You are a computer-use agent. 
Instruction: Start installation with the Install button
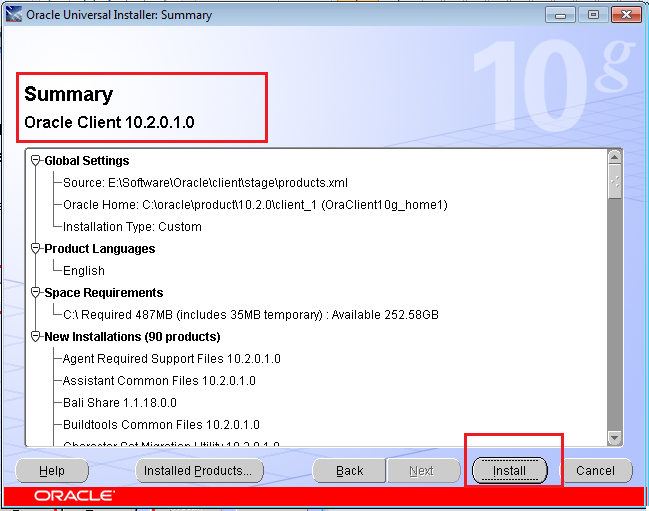pos(510,471)
